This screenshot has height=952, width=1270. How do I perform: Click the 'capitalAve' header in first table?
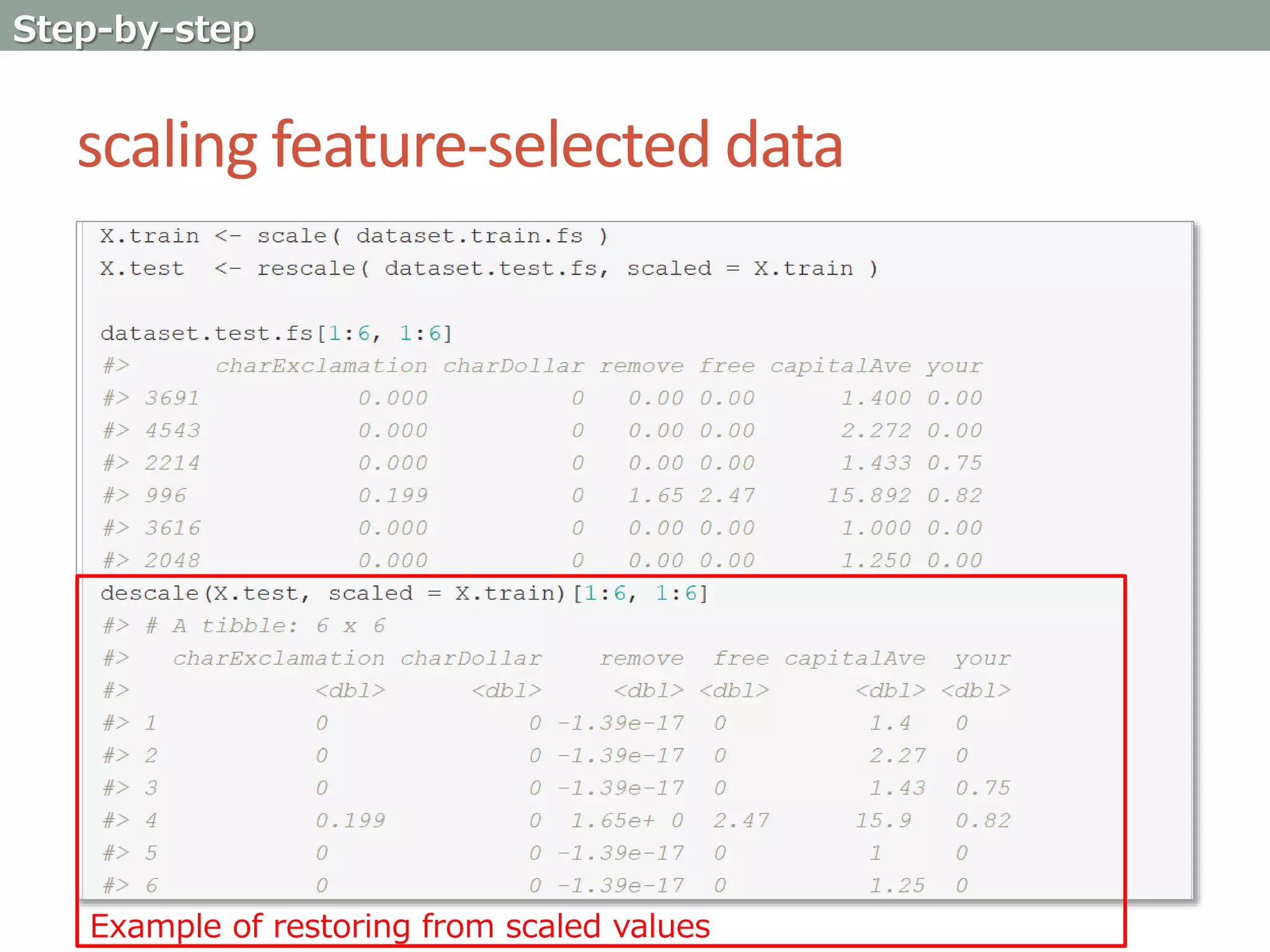(x=840, y=366)
